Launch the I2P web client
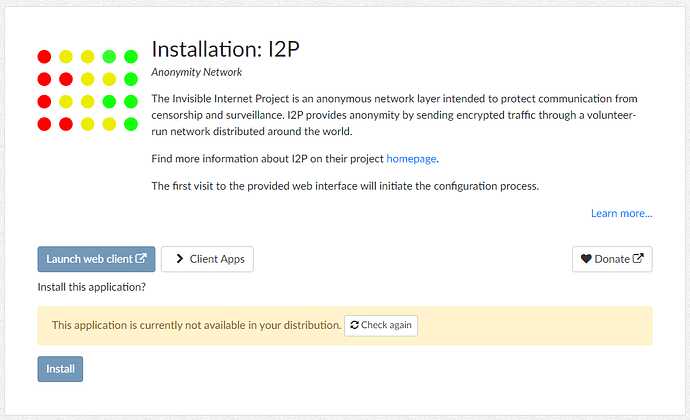Viewport: 690px width, 420px height. (x=96, y=259)
